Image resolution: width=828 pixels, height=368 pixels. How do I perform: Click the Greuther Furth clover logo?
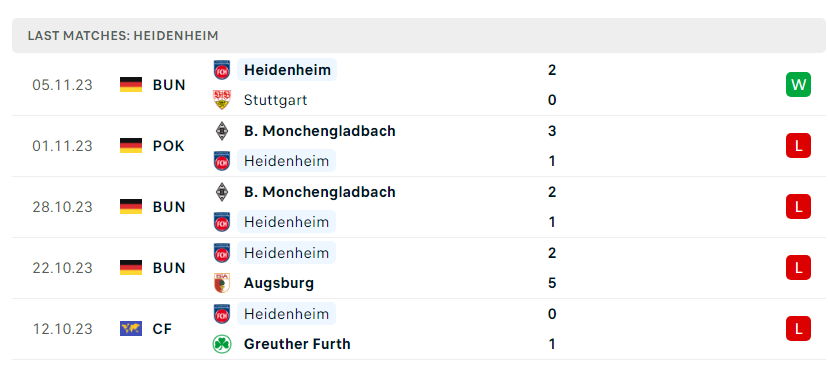(x=222, y=344)
